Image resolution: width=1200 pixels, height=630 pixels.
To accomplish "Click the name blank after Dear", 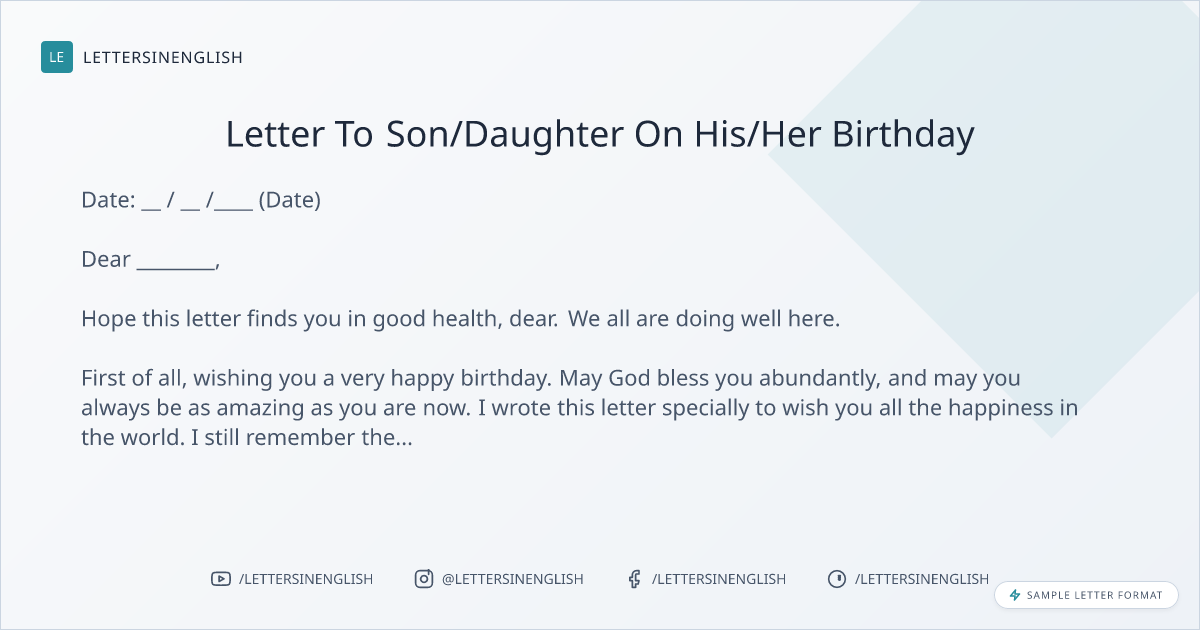I will [175, 261].
